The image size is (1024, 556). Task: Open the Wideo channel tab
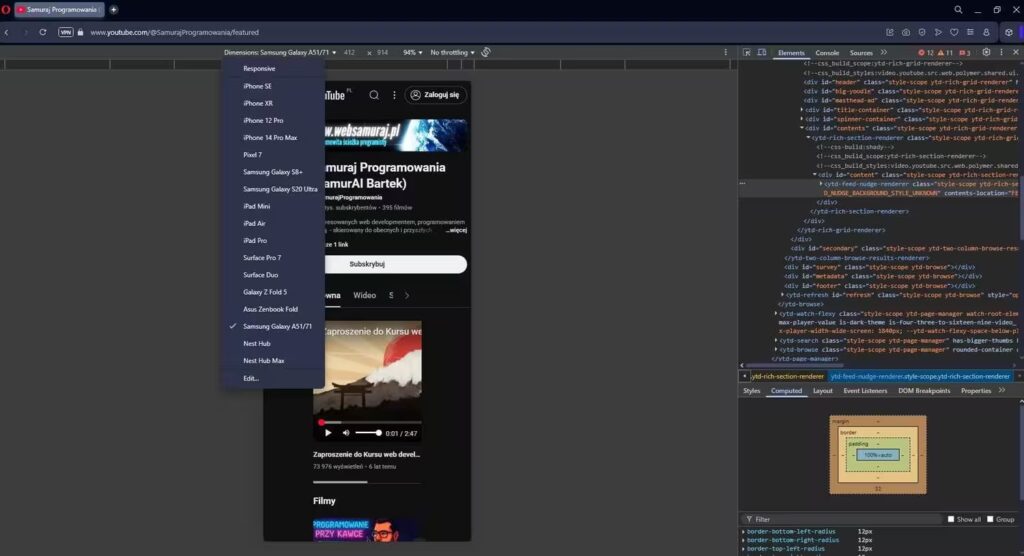tap(364, 295)
